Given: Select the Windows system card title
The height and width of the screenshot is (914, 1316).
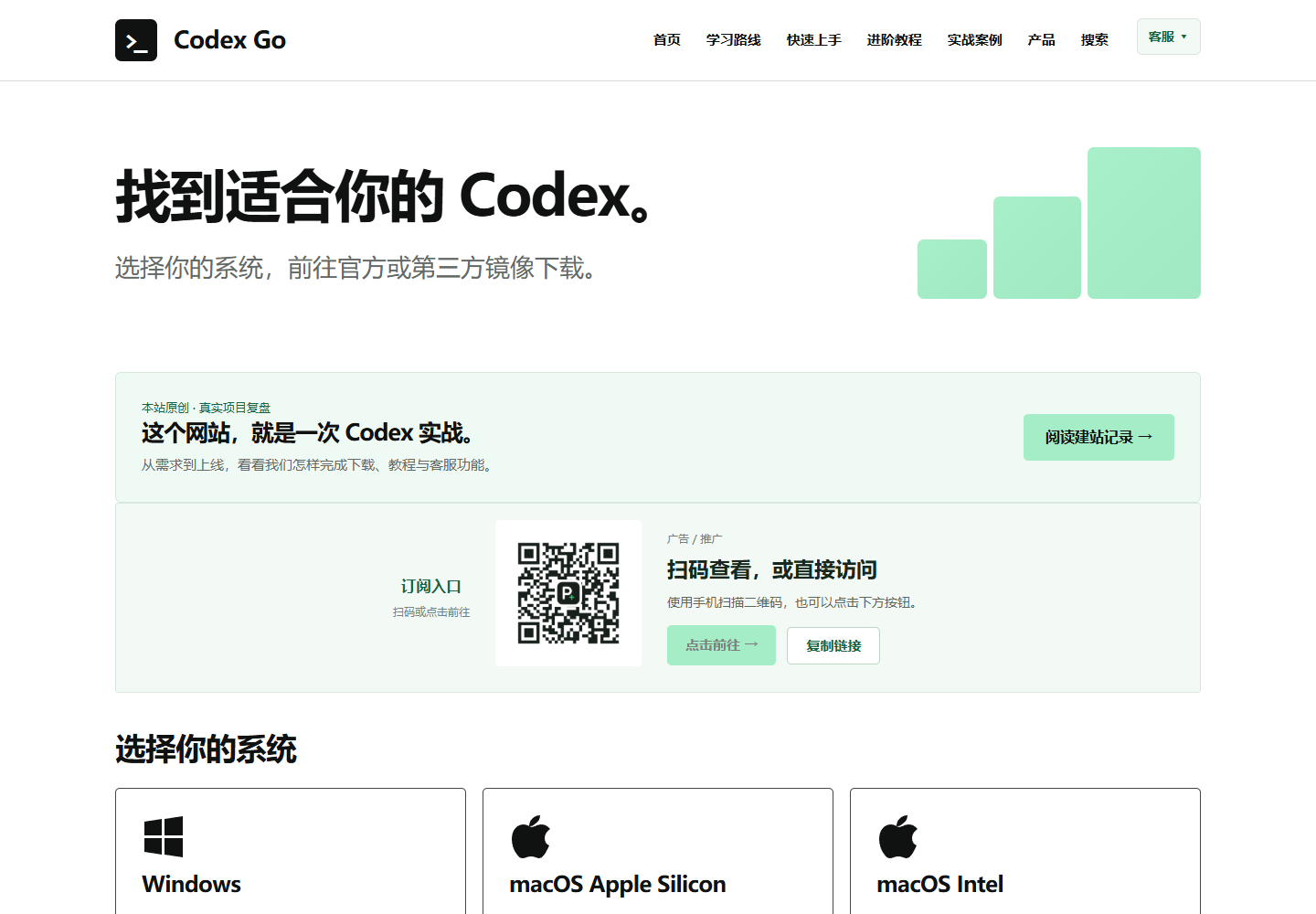Looking at the screenshot, I should [192, 885].
